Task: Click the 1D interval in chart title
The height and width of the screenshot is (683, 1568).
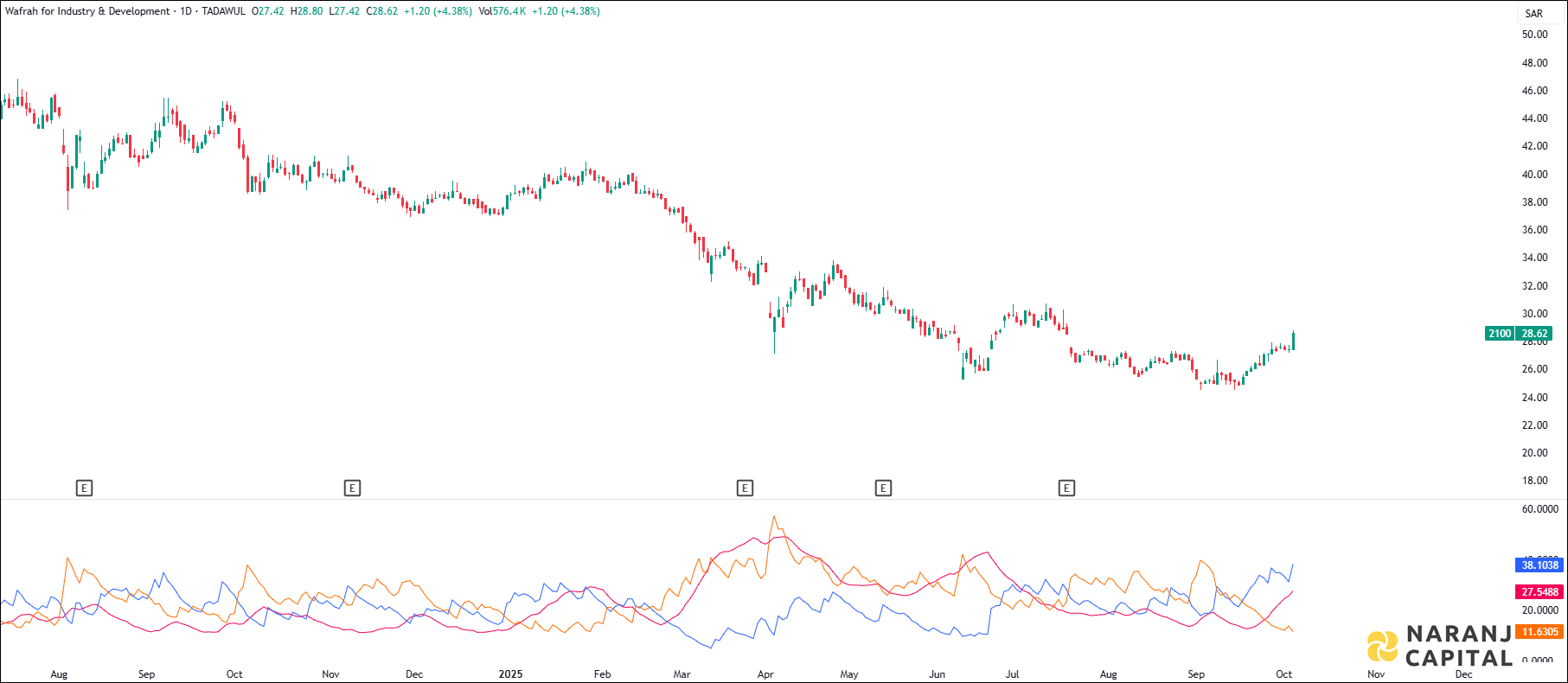Action: coord(185,11)
